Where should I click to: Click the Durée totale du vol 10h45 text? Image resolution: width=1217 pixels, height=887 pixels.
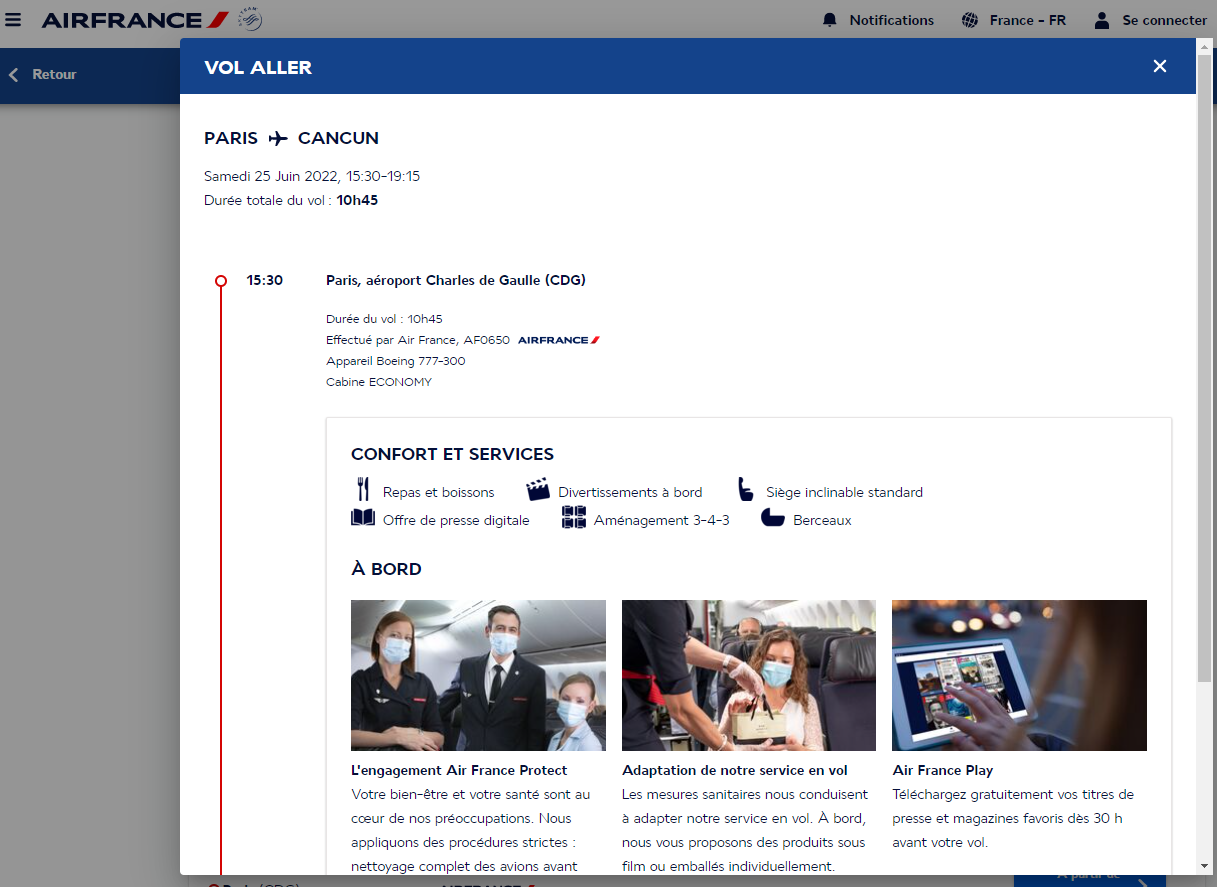tap(291, 201)
